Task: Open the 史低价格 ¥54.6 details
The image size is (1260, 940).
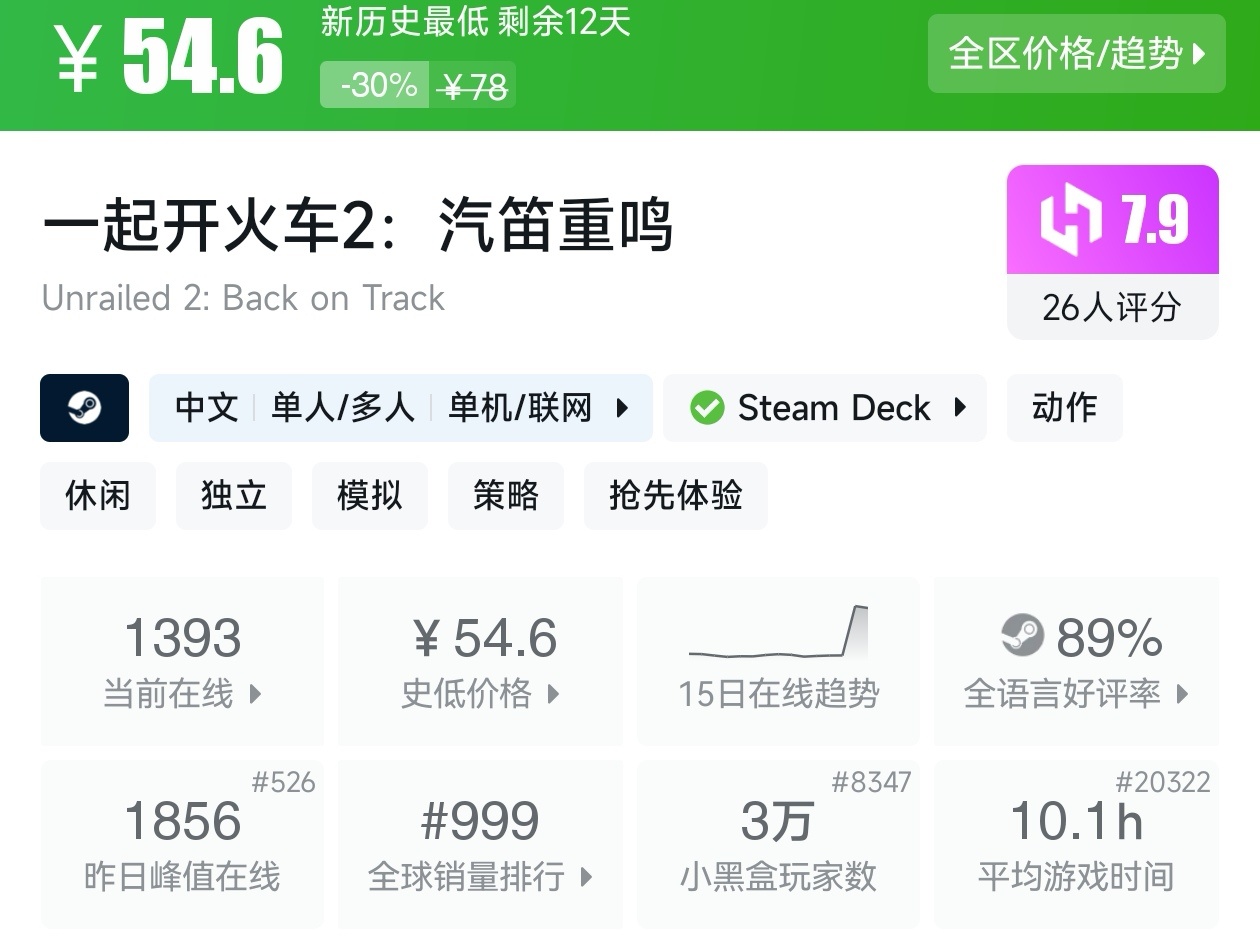Action: coord(480,660)
